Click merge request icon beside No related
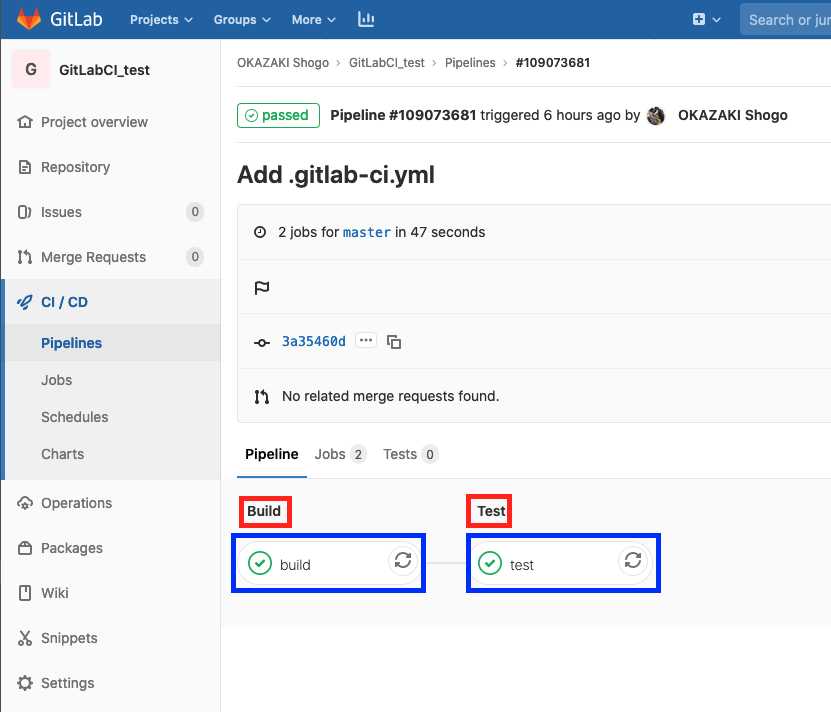The width and height of the screenshot is (831, 712). point(262,397)
